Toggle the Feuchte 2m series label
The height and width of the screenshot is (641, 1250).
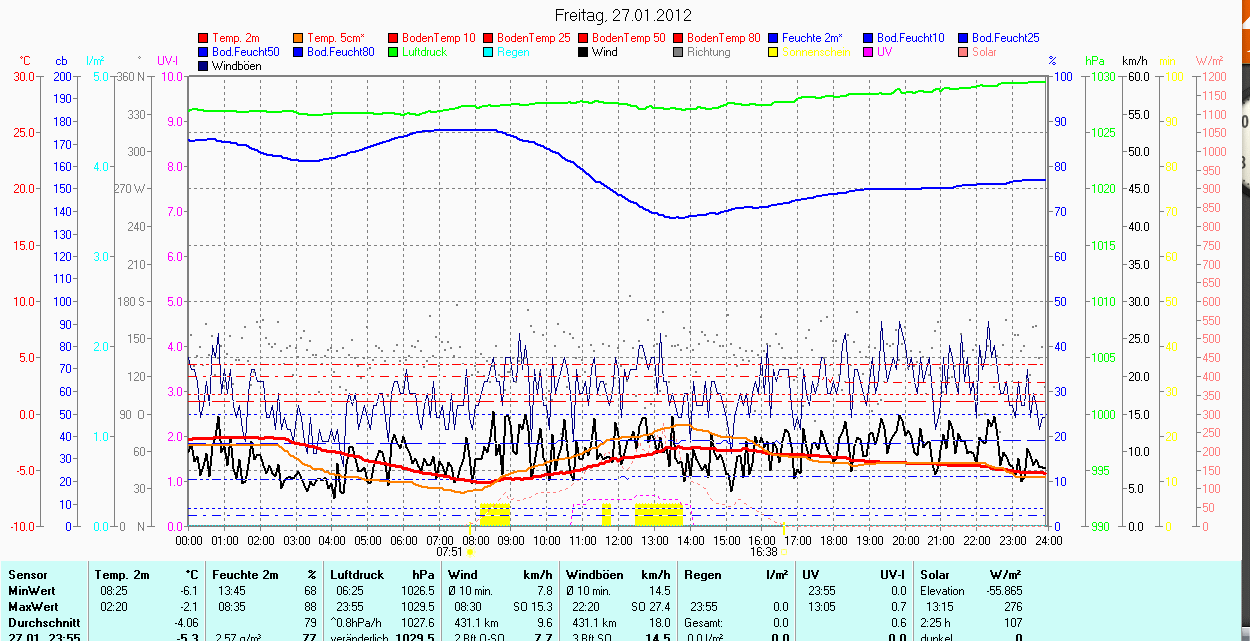812,38
